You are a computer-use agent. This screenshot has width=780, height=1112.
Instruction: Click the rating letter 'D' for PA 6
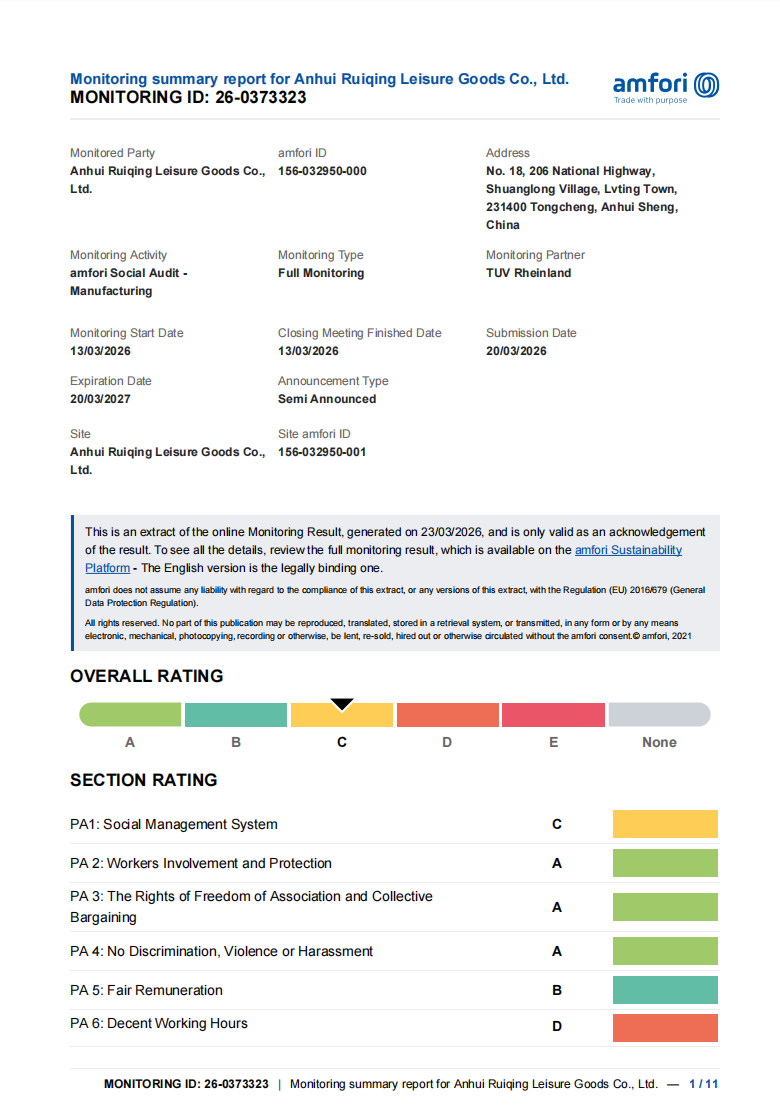tap(557, 1026)
